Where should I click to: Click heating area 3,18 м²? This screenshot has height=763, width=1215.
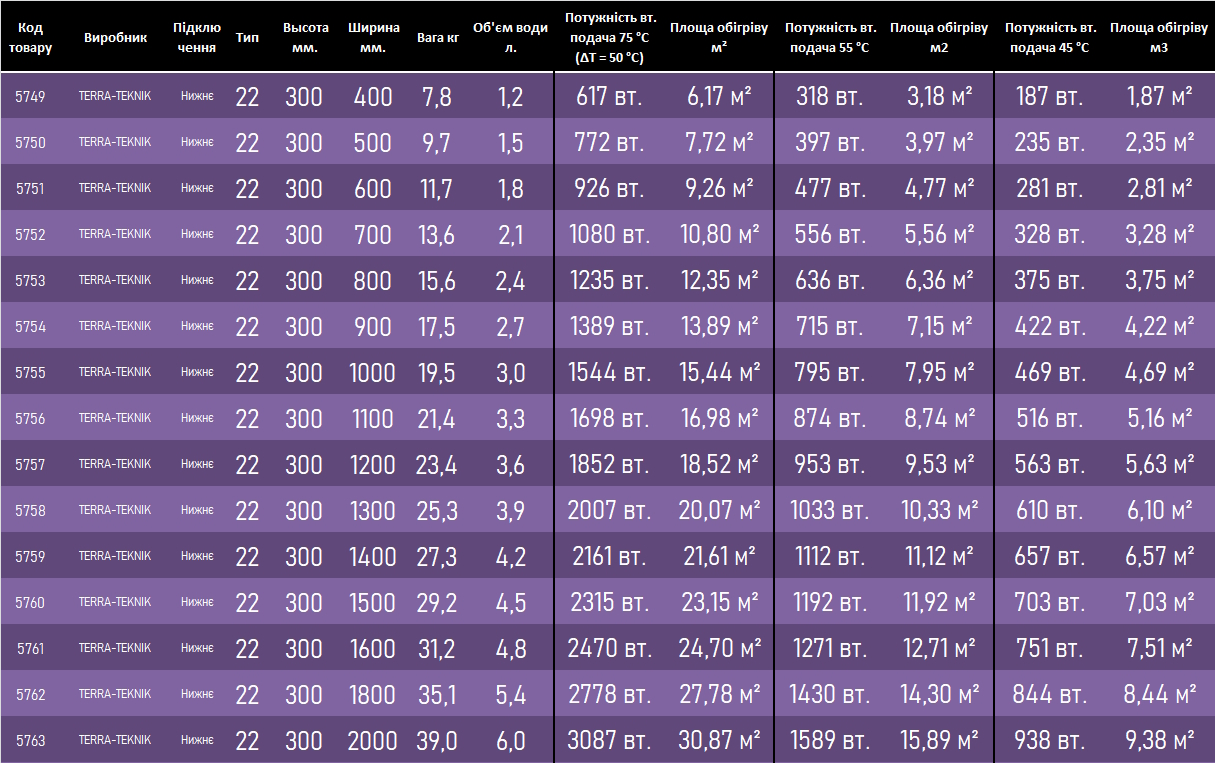pyautogui.click(x=939, y=97)
